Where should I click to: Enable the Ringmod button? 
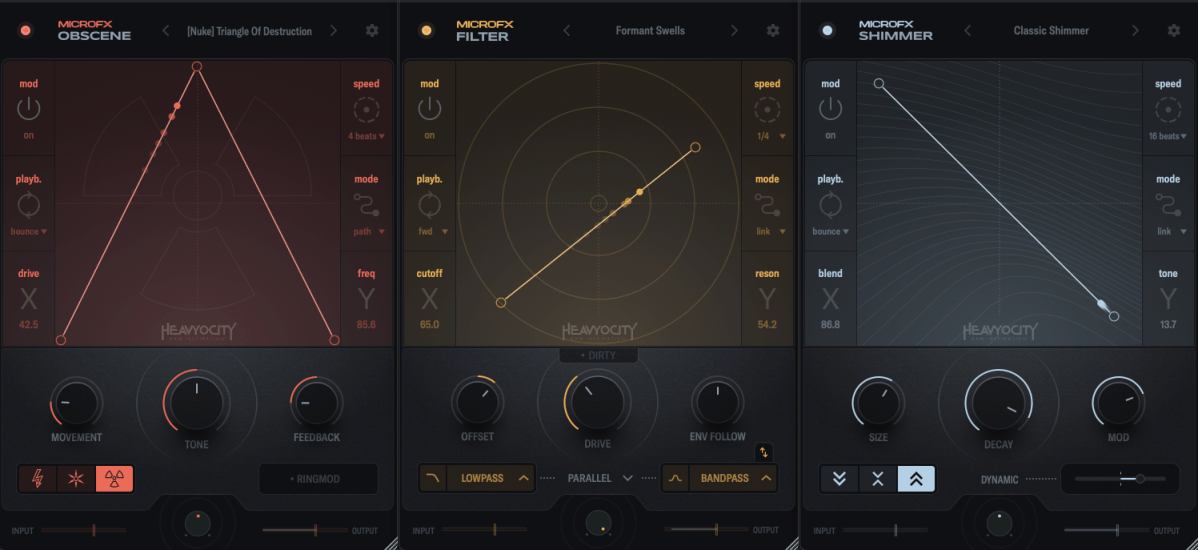coord(318,479)
